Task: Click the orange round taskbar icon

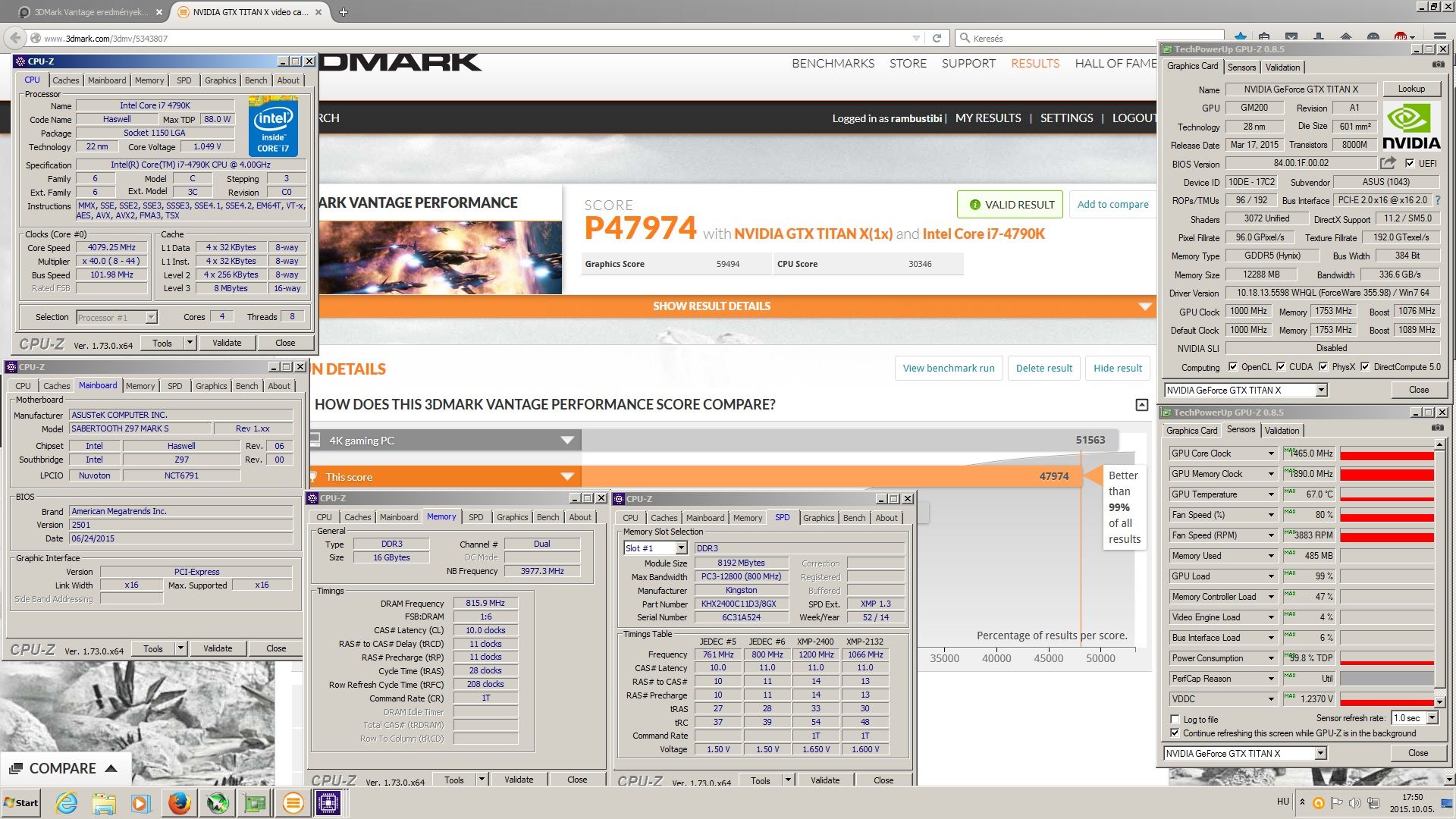Action: coord(293,802)
